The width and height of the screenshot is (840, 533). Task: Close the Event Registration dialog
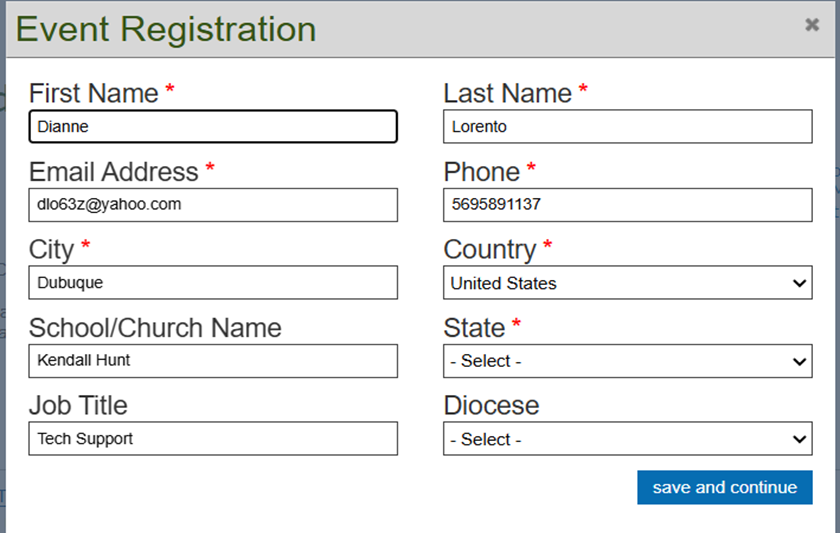(812, 25)
